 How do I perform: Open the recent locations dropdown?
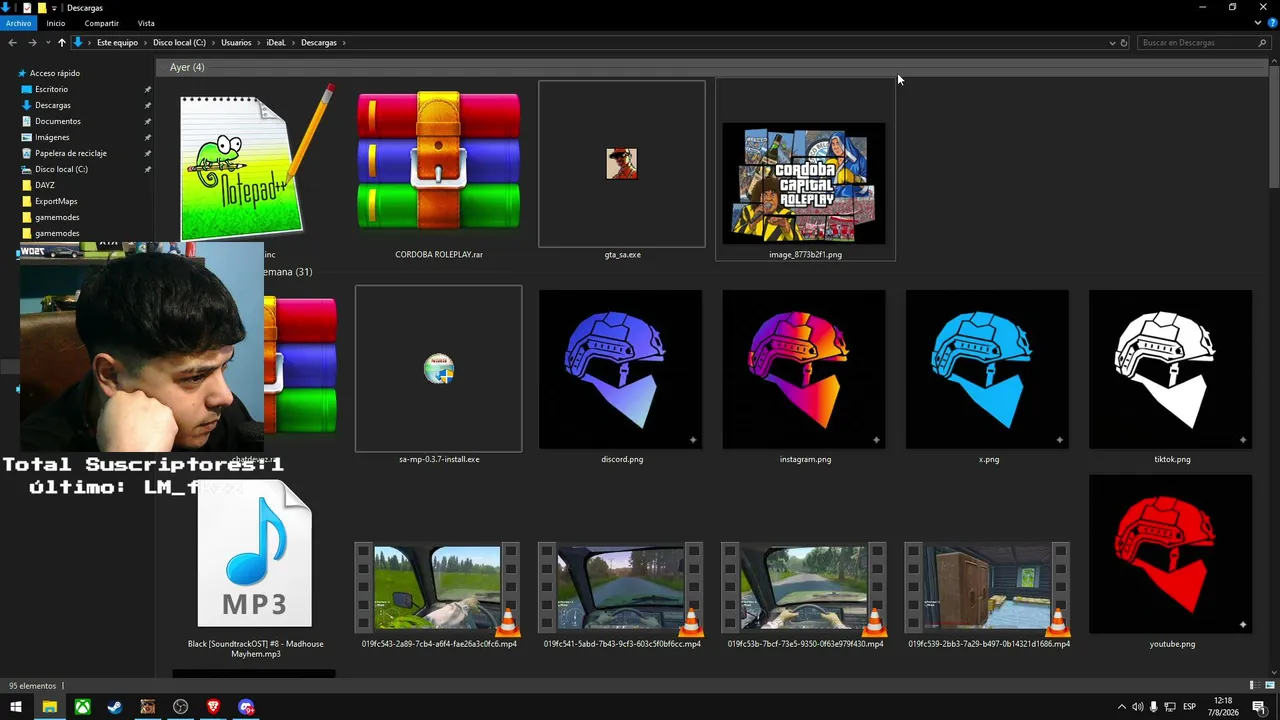click(47, 43)
